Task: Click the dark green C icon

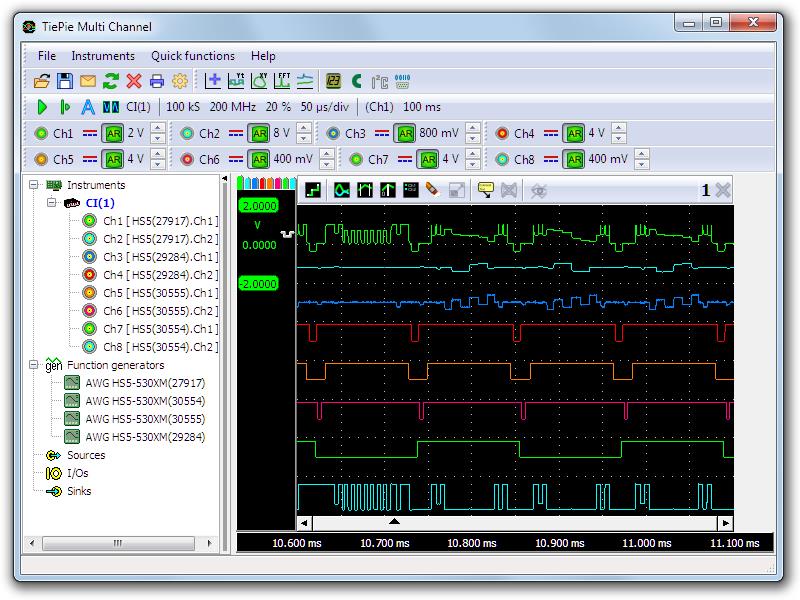Action: 357,81
